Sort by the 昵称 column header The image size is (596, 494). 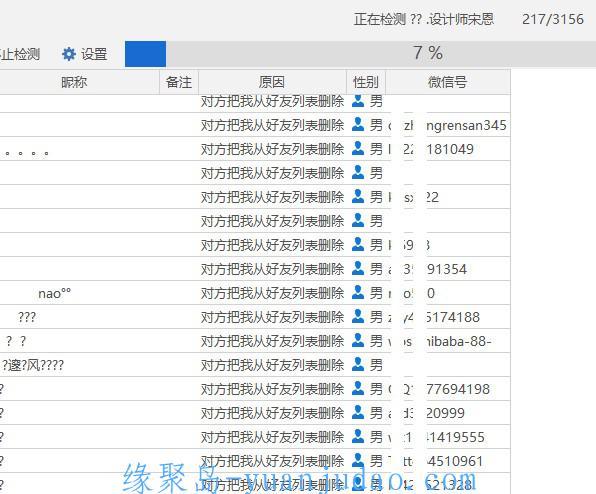click(74, 82)
